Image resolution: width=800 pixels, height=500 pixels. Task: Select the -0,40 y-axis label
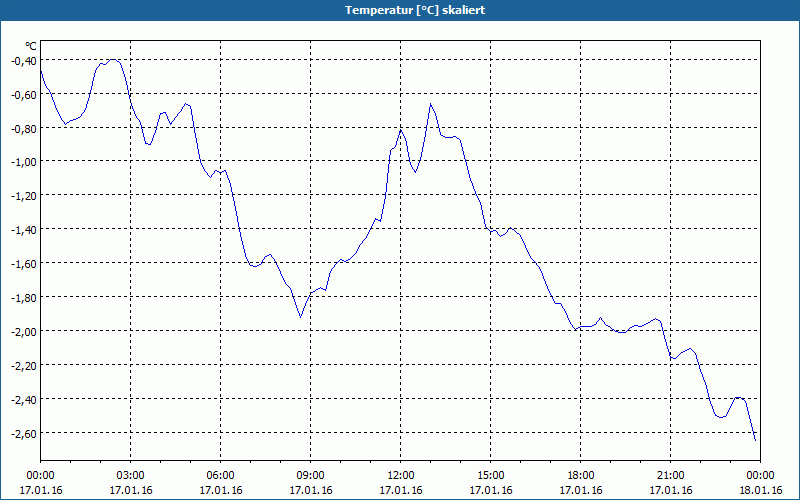click(x=23, y=61)
